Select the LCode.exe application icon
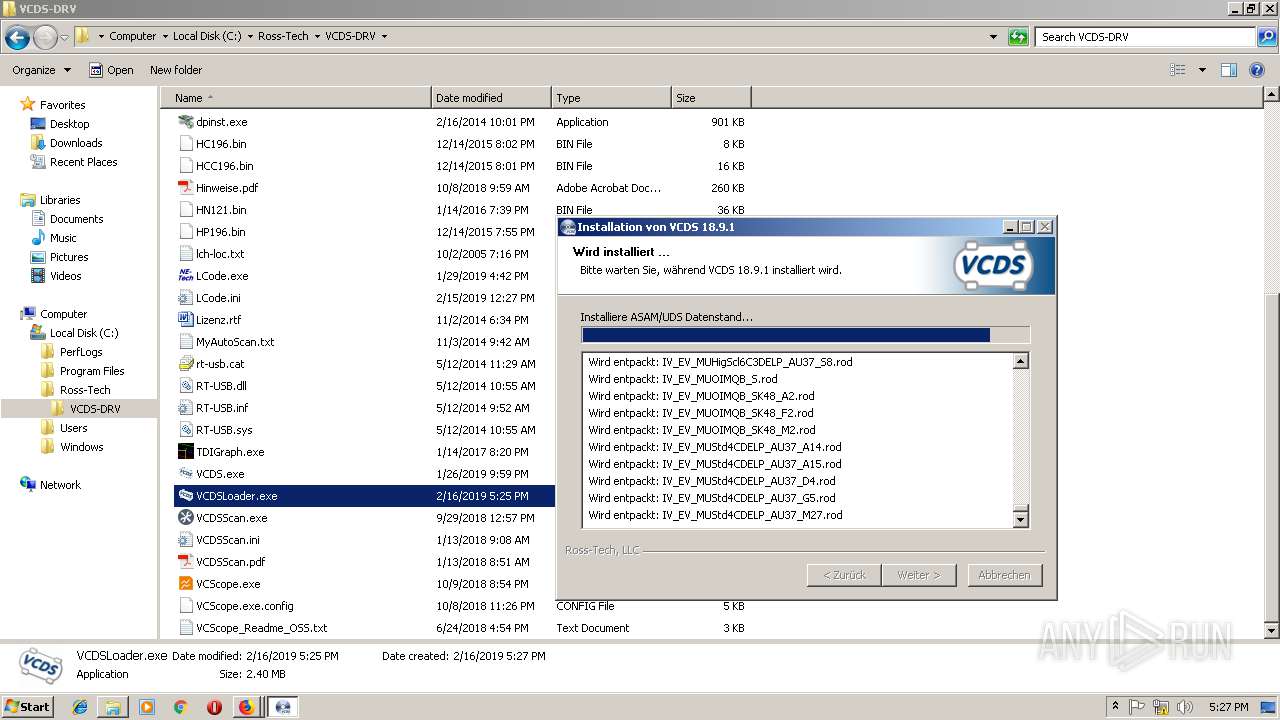Screen dimensions: 1280x720 tap(185, 276)
